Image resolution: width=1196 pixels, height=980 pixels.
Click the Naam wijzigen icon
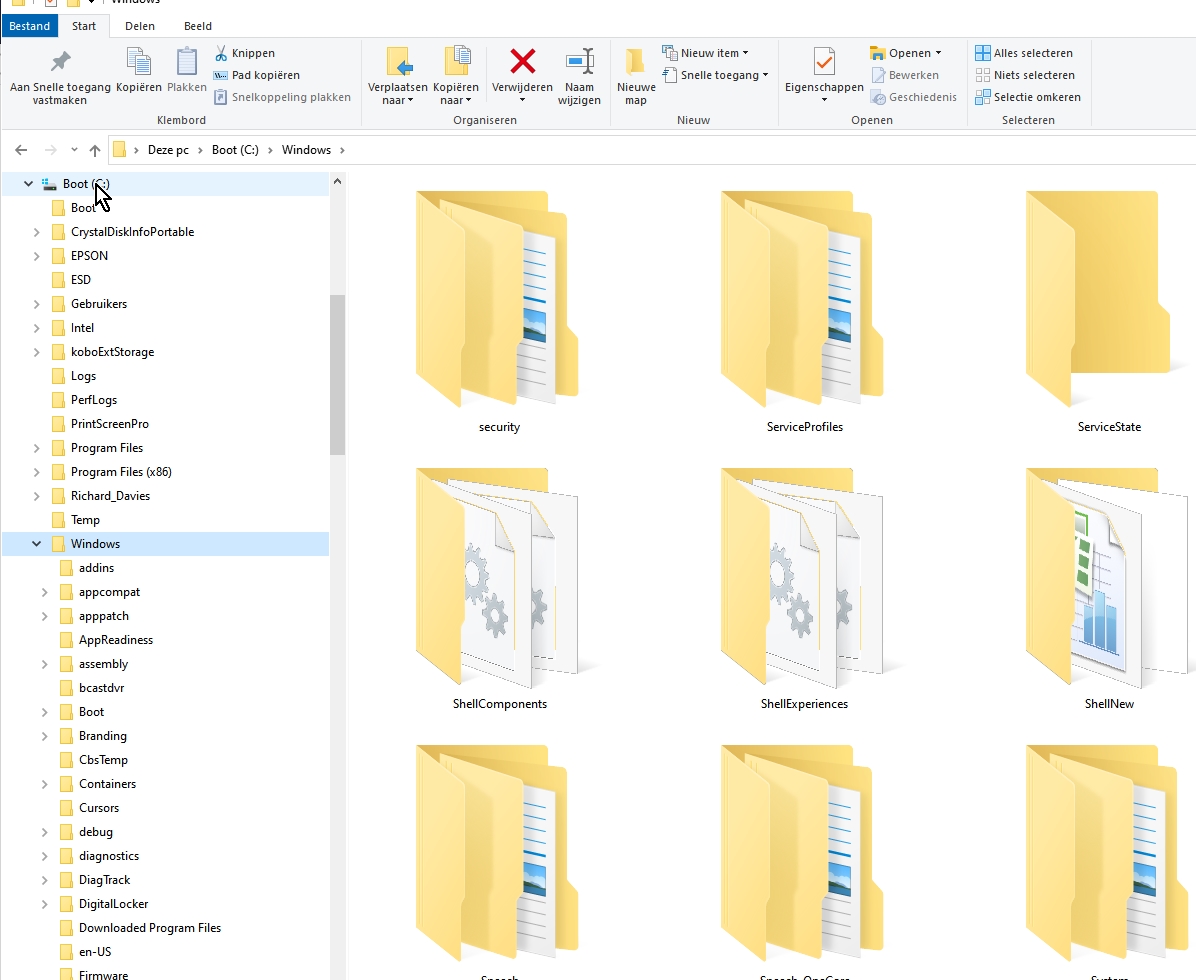(x=579, y=62)
